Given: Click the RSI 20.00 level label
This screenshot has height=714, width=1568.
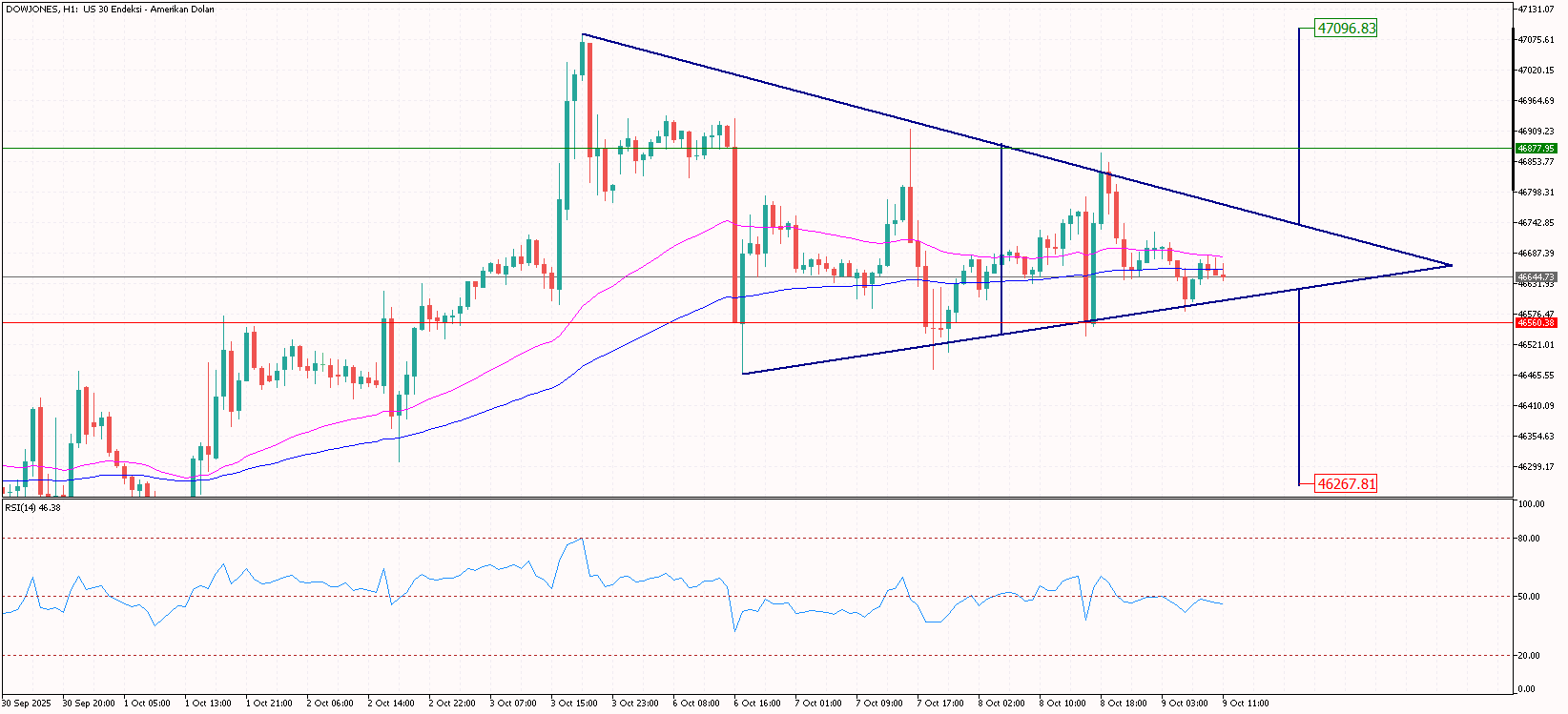Looking at the screenshot, I should pyautogui.click(x=1530, y=656).
